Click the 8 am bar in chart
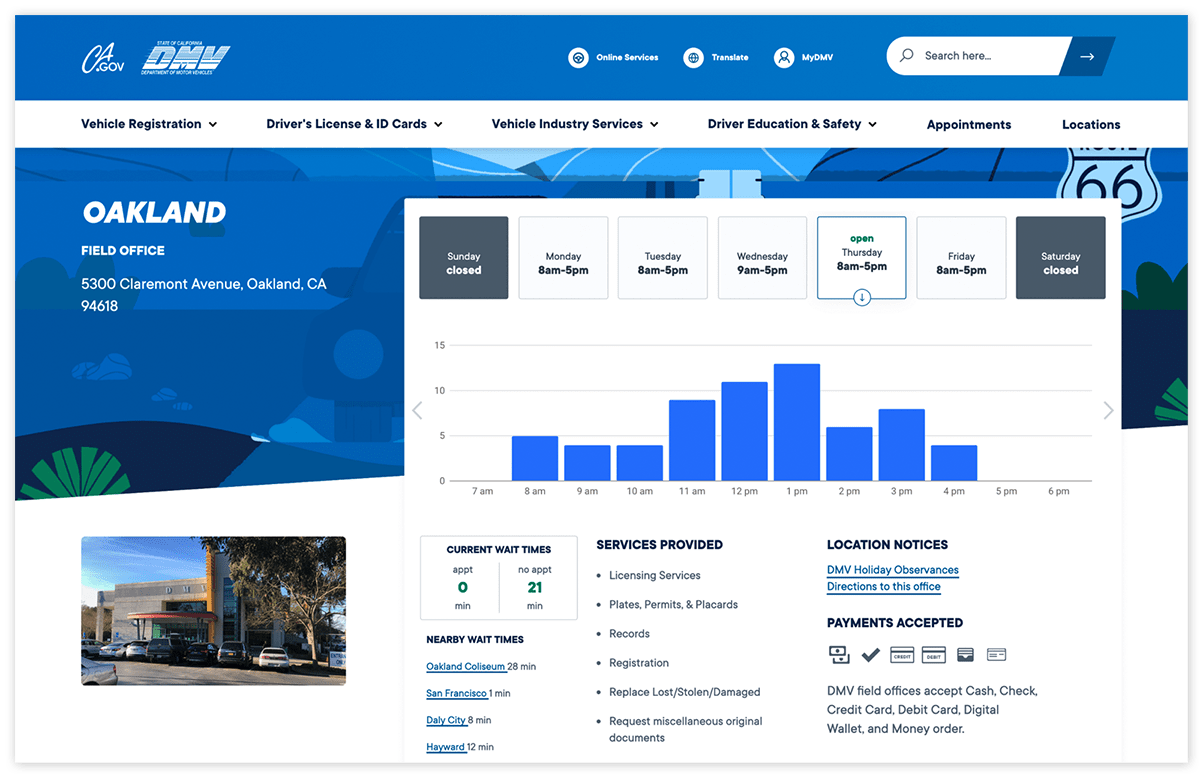The image size is (1200, 779). point(535,458)
